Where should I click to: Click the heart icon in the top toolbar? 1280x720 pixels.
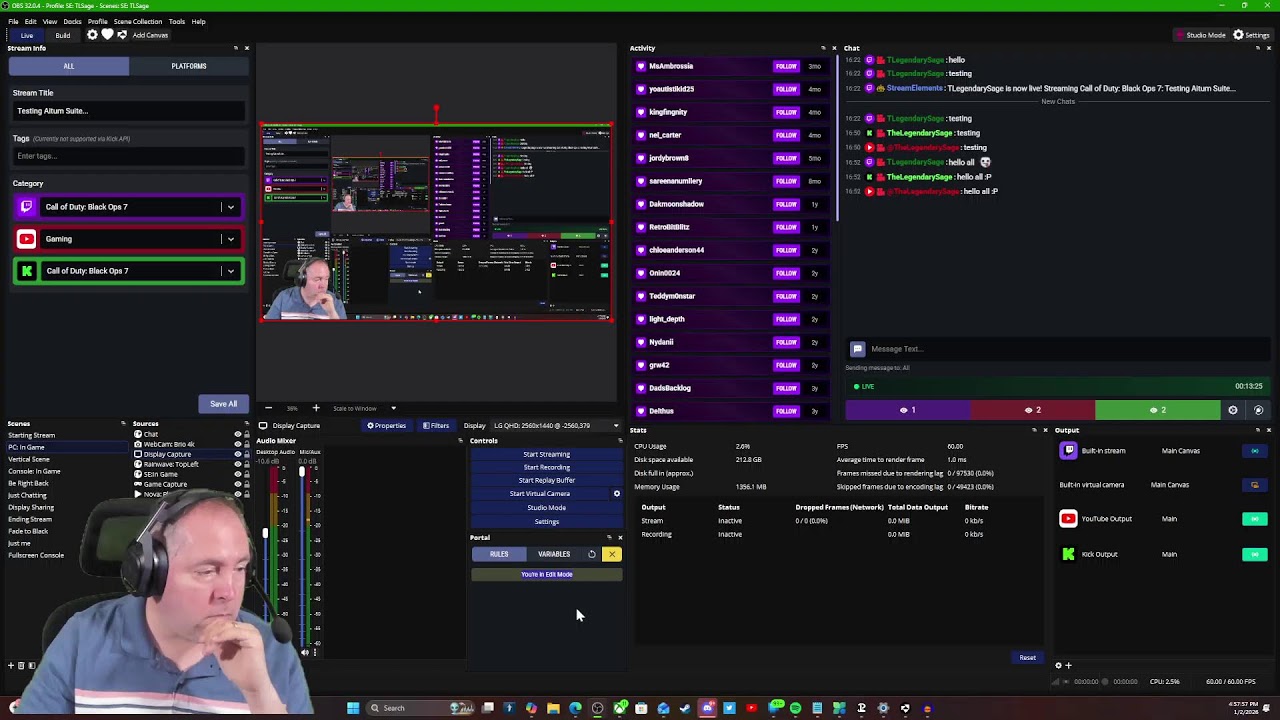click(107, 35)
